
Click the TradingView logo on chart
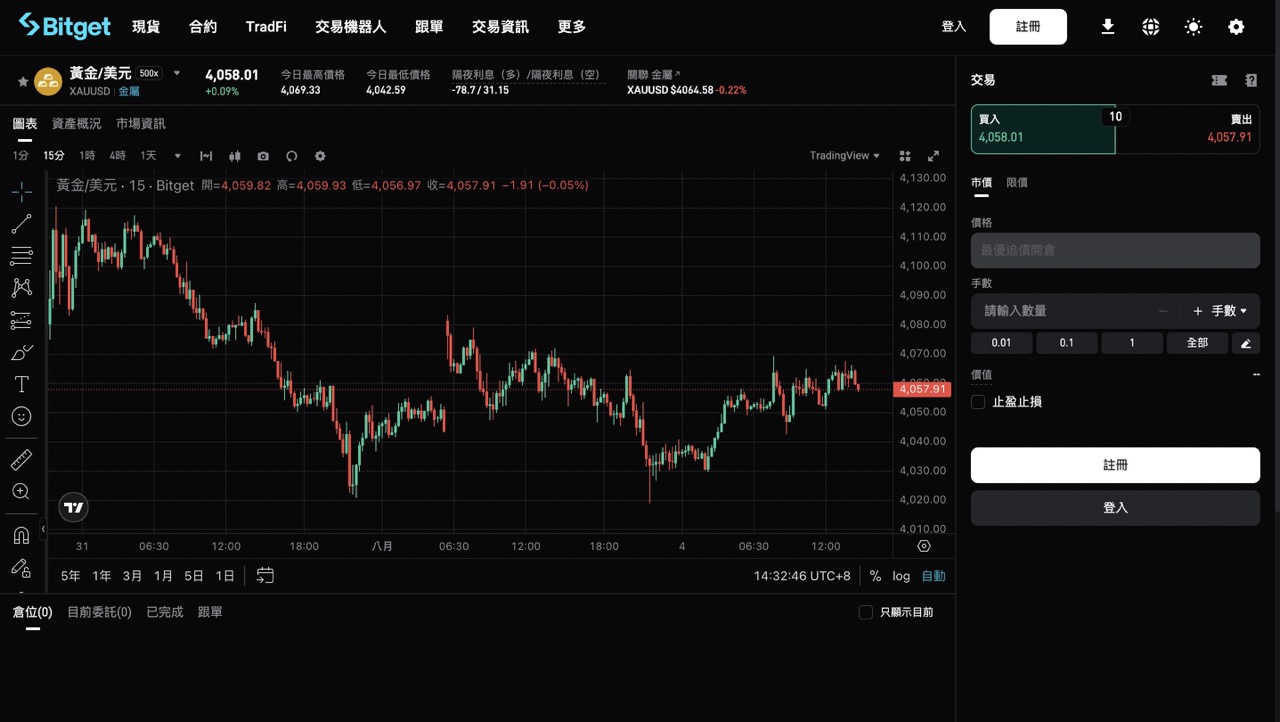coord(74,507)
